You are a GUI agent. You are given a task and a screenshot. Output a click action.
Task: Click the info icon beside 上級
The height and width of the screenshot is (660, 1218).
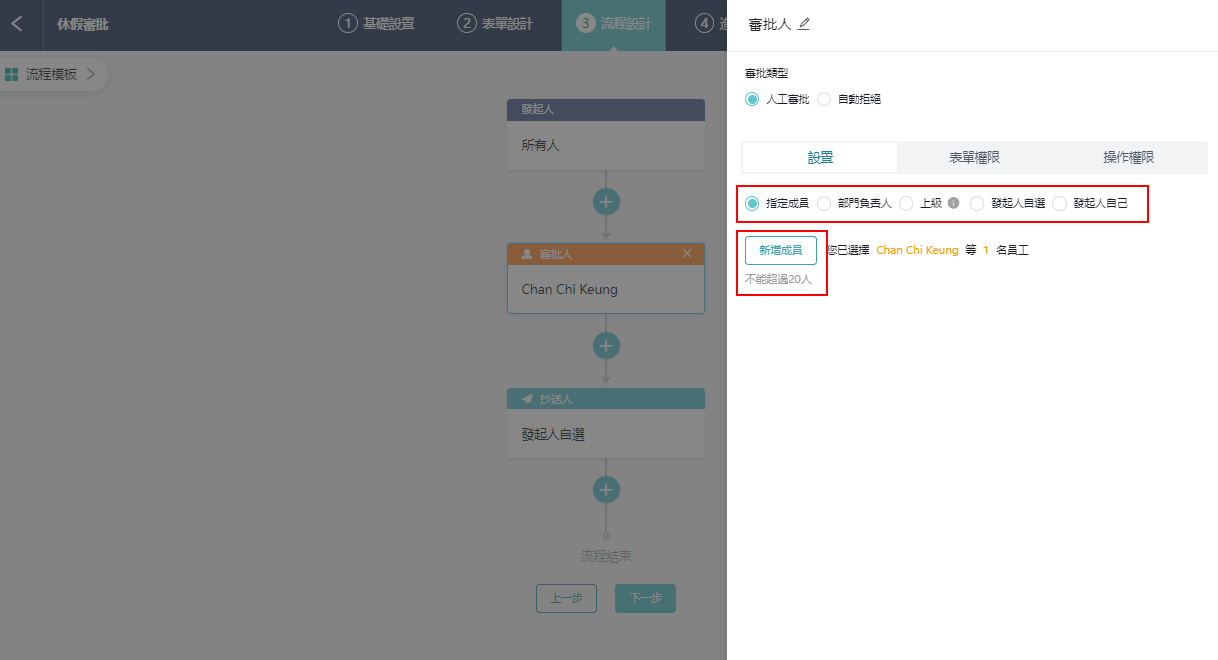tap(953, 203)
